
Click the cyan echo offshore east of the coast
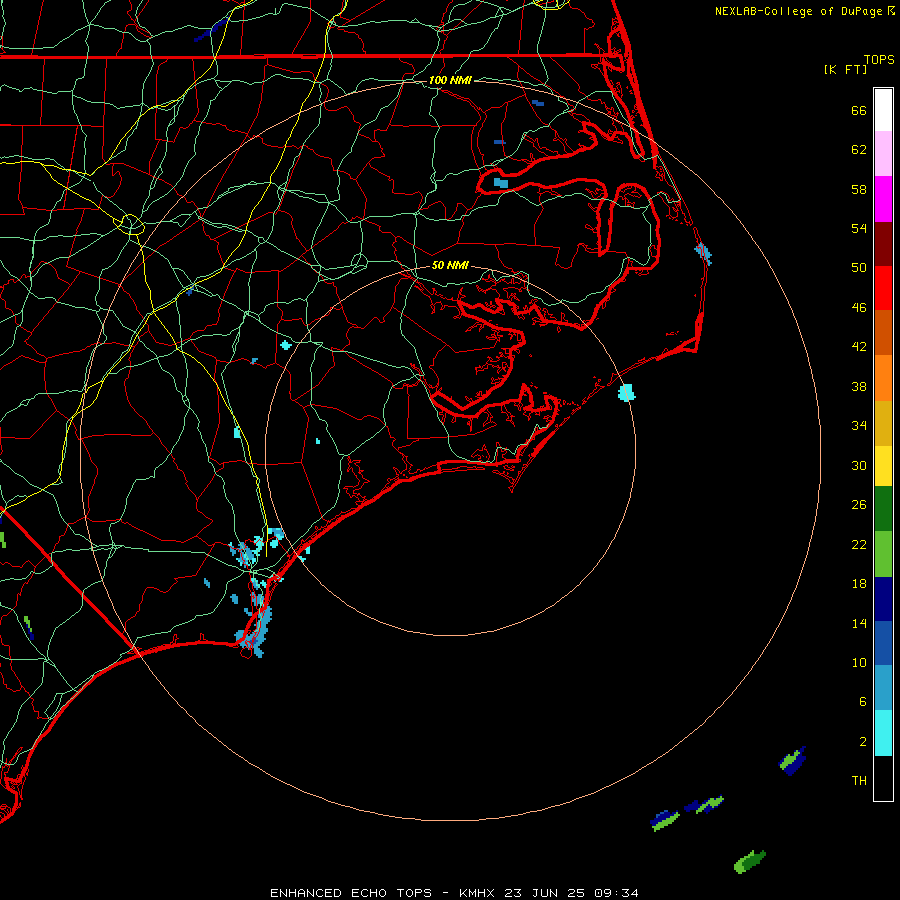[626, 393]
